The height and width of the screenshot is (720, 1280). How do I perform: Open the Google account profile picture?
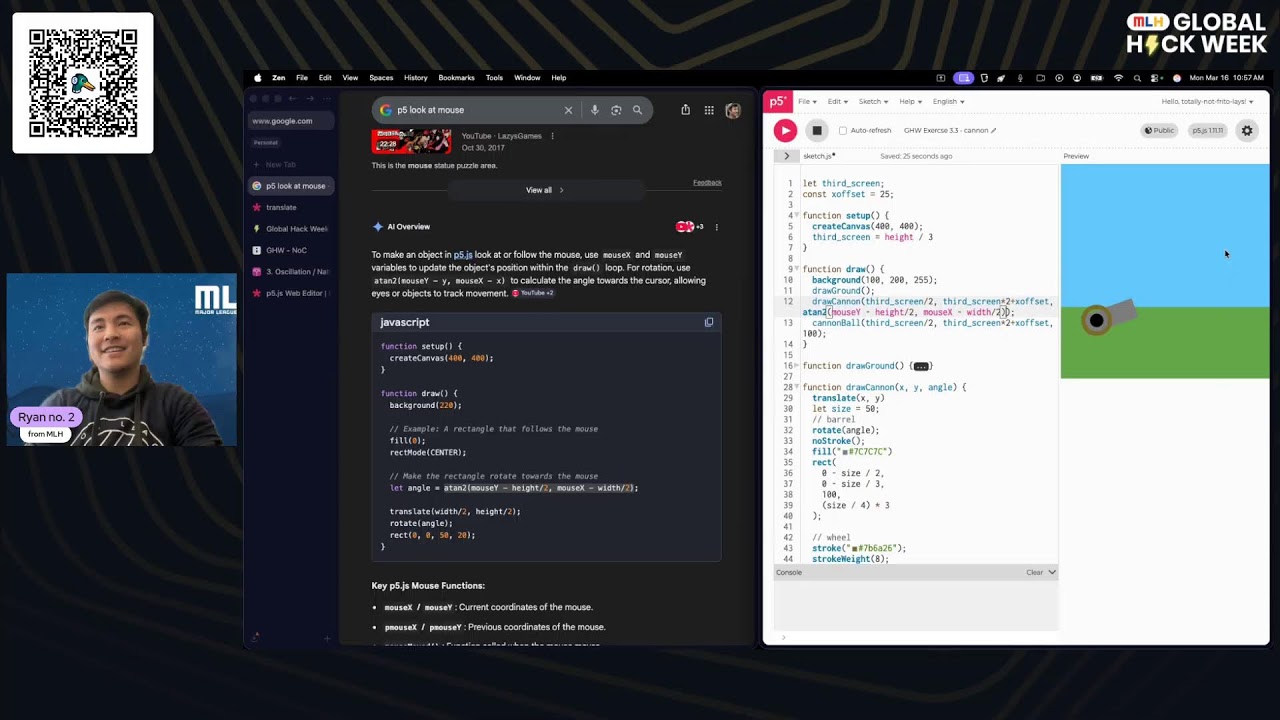(x=733, y=110)
